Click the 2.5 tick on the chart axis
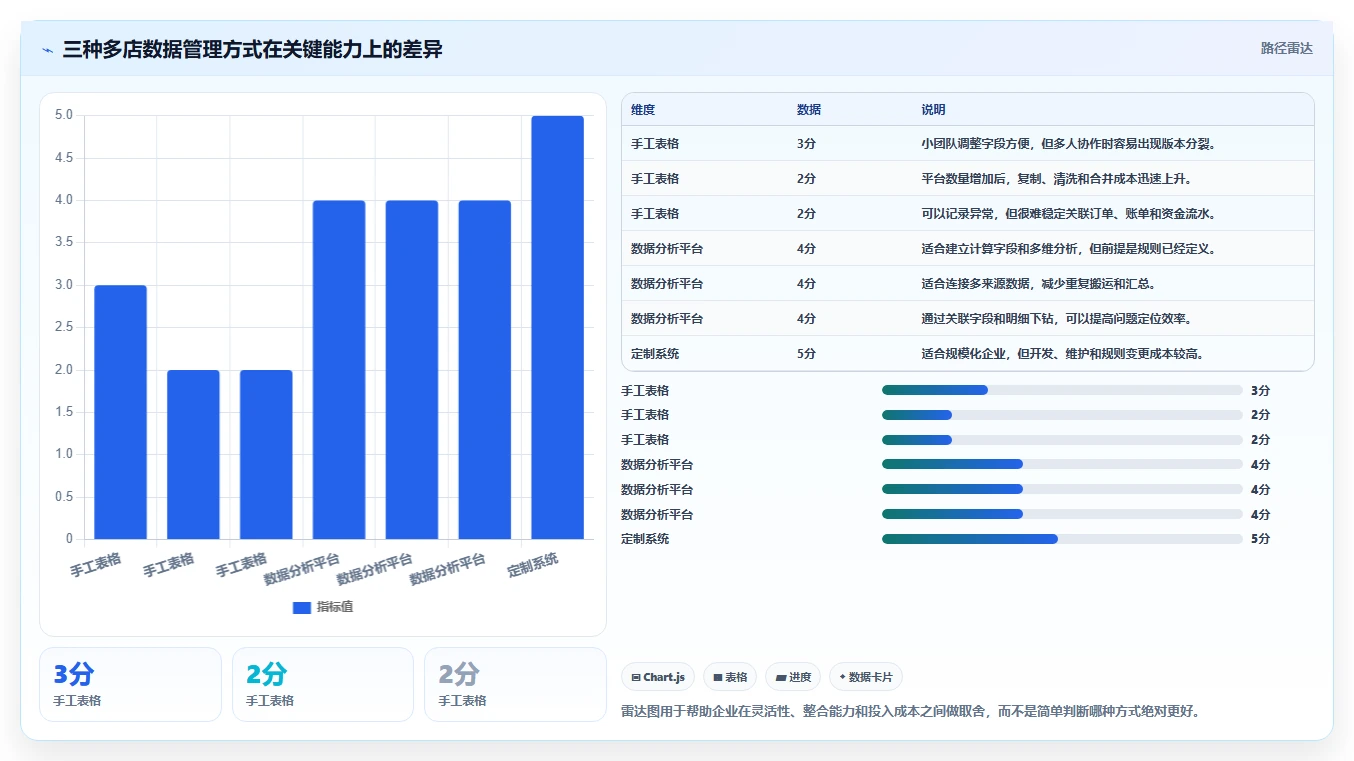The image size is (1354, 761). pyautogui.click(x=63, y=327)
